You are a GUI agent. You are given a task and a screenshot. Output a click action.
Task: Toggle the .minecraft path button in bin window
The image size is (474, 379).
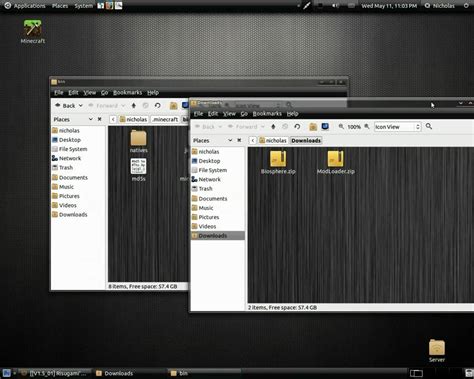pyautogui.click(x=165, y=119)
